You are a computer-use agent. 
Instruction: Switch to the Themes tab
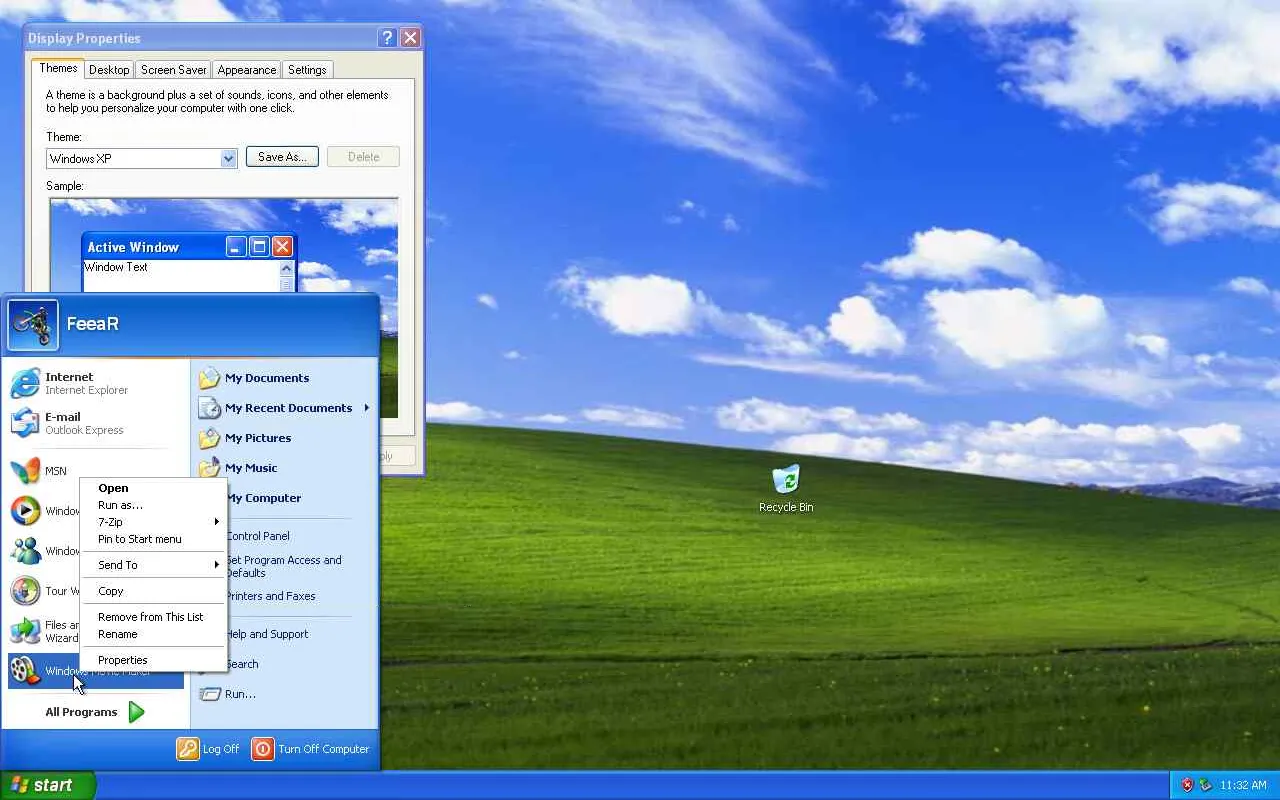click(x=58, y=68)
